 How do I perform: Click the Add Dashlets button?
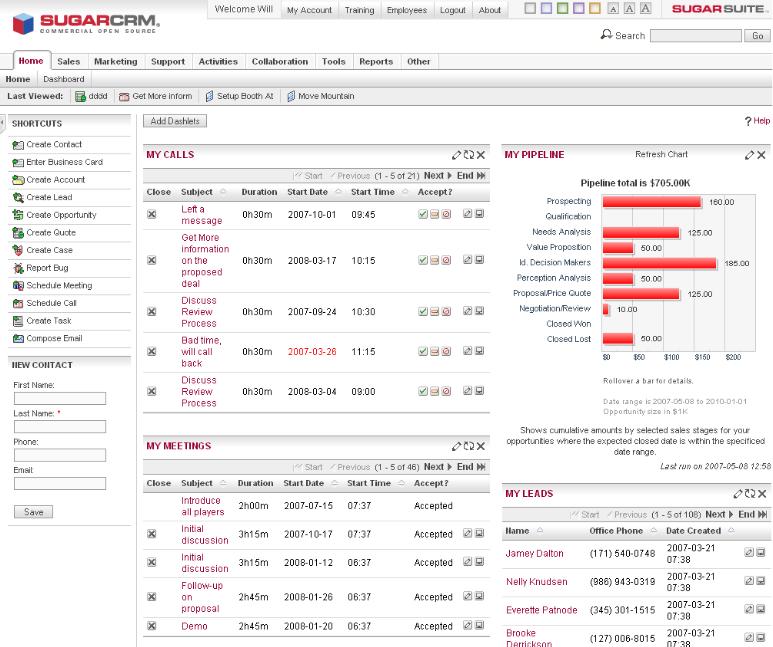(175, 121)
